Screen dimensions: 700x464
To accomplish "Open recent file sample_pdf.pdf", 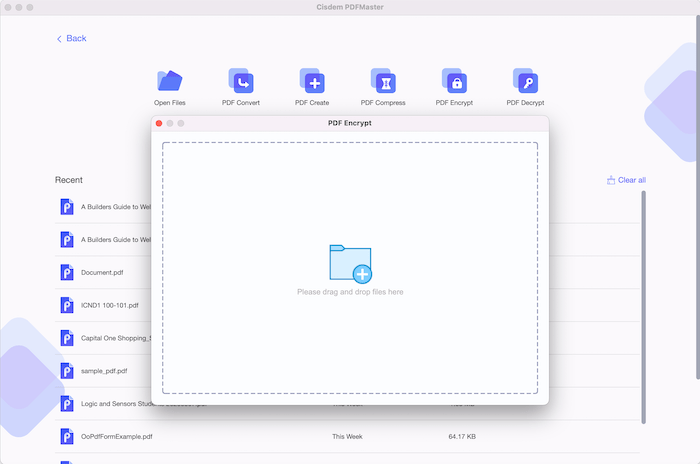I will [x=104, y=371].
